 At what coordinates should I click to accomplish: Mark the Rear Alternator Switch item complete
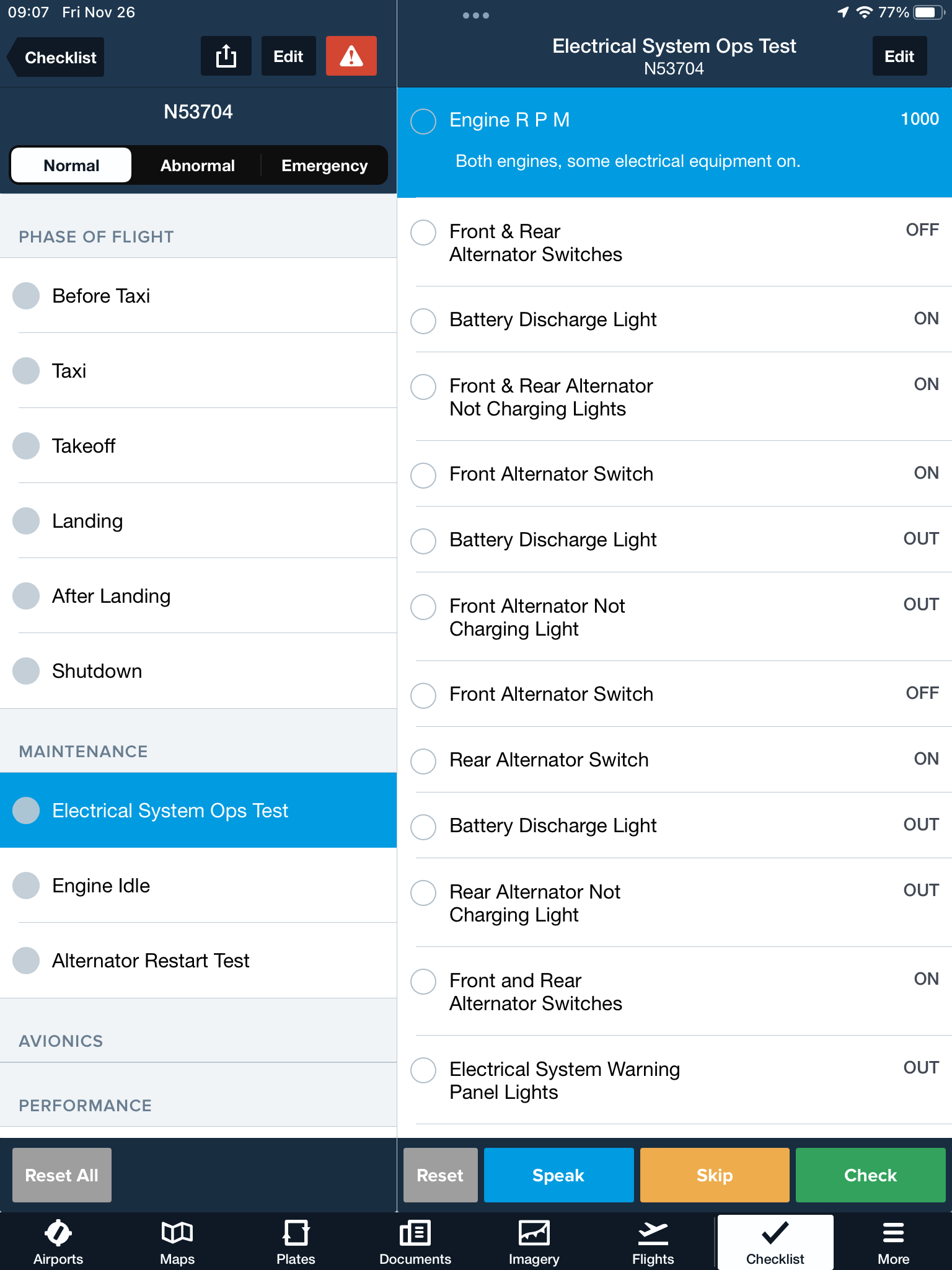click(423, 761)
